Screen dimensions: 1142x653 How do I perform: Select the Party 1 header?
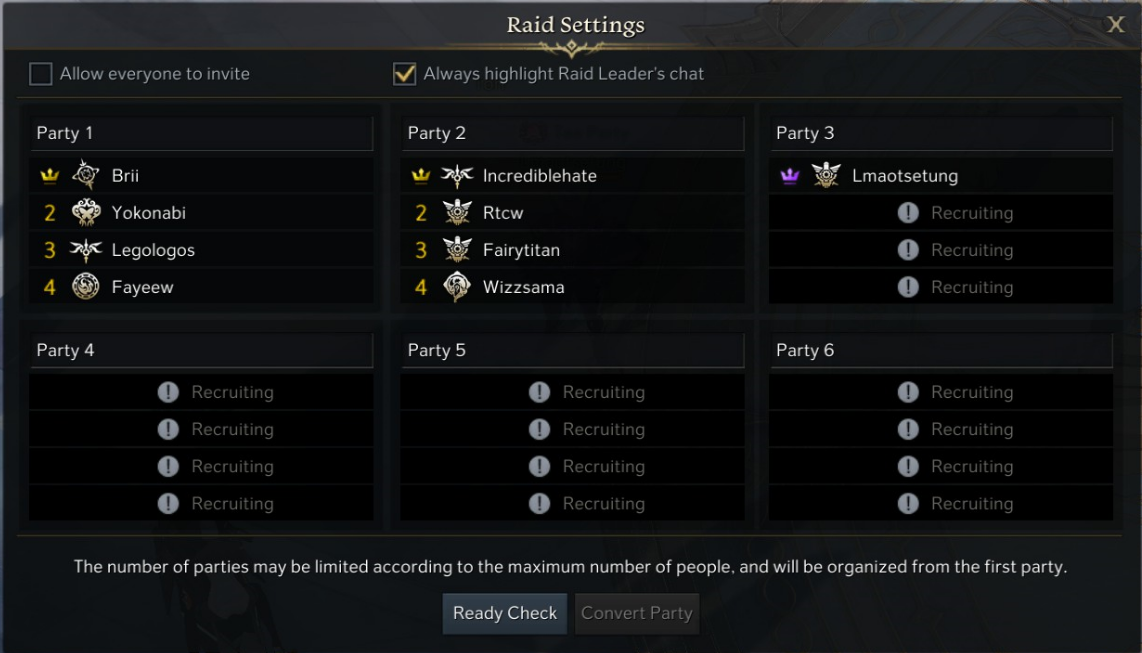coord(201,133)
